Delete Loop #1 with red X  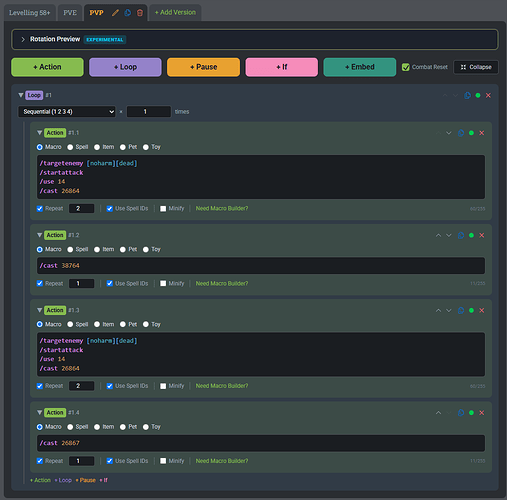(x=488, y=95)
